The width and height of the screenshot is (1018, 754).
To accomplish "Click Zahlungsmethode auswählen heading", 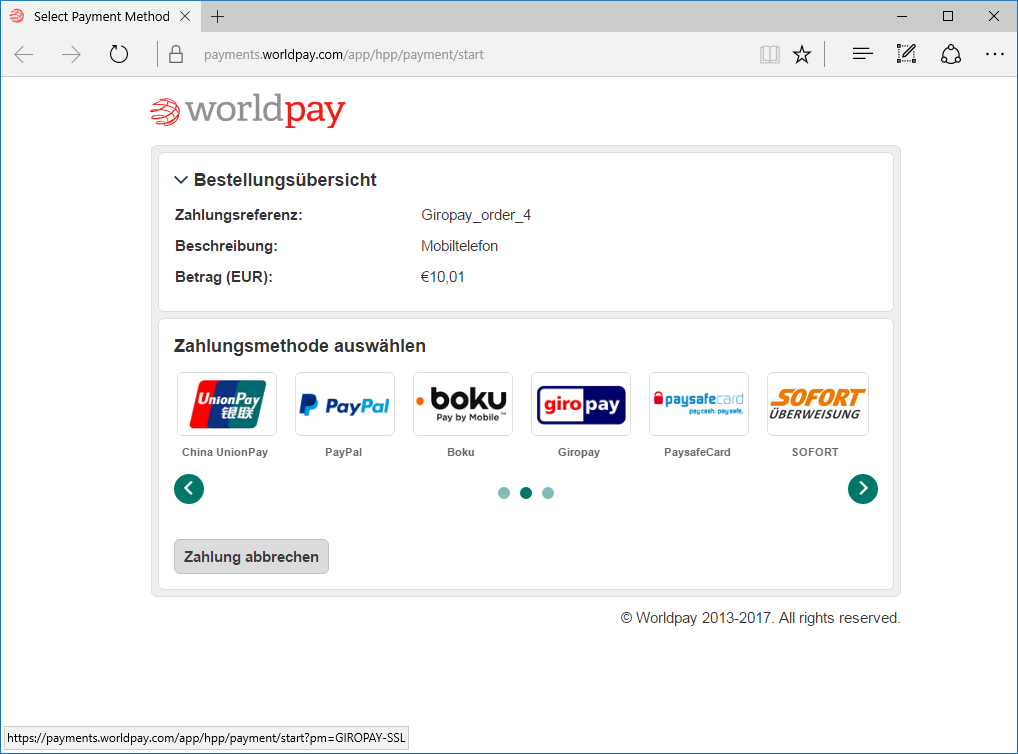I will [x=300, y=346].
